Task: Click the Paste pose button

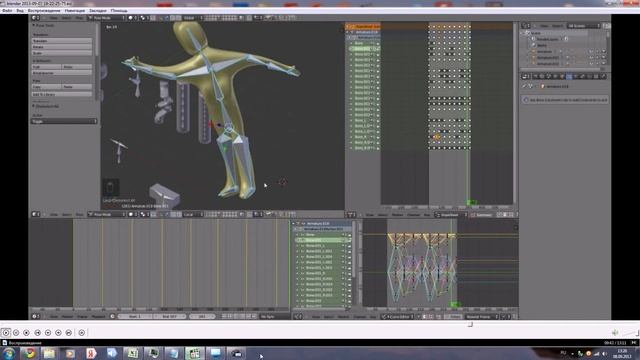Action: (x=77, y=87)
